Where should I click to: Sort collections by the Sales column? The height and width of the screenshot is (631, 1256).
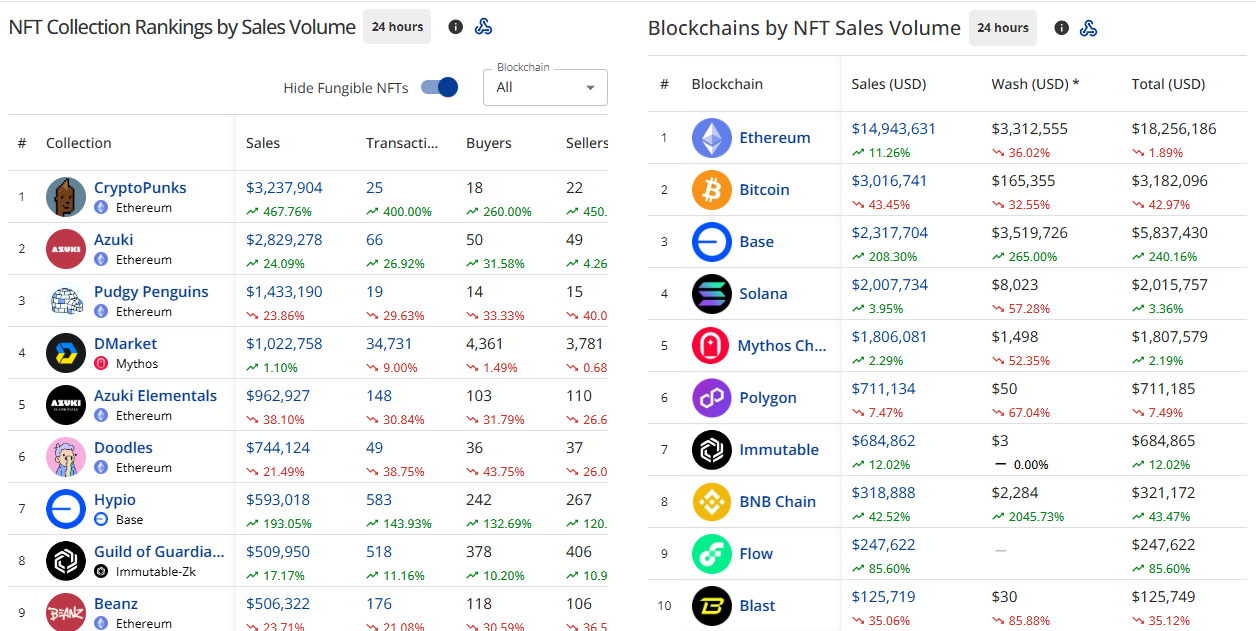point(262,143)
